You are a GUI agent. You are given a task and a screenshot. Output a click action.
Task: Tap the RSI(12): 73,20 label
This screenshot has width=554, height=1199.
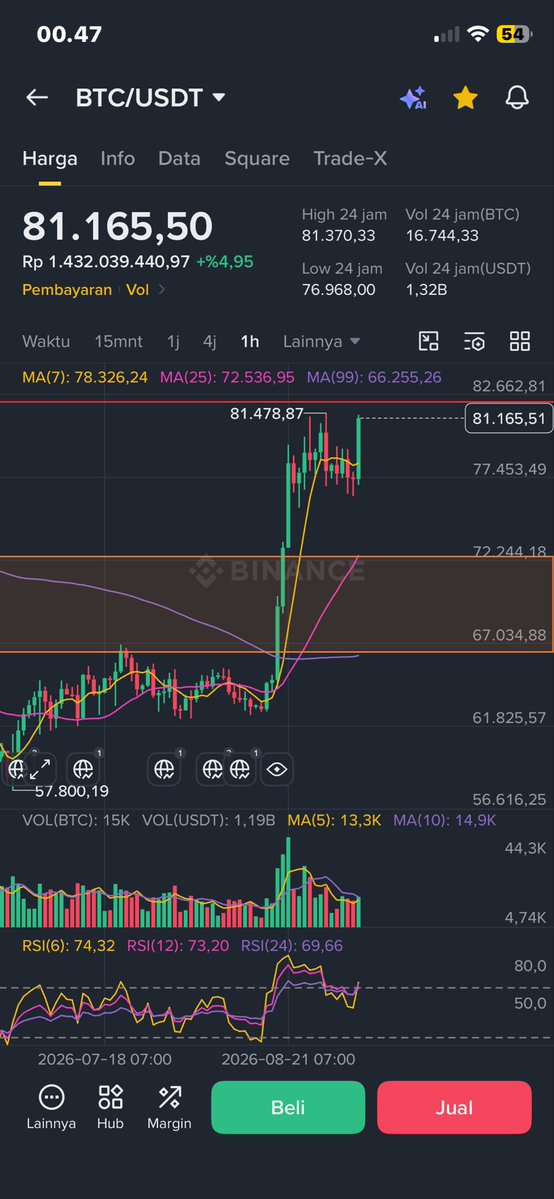pos(178,946)
